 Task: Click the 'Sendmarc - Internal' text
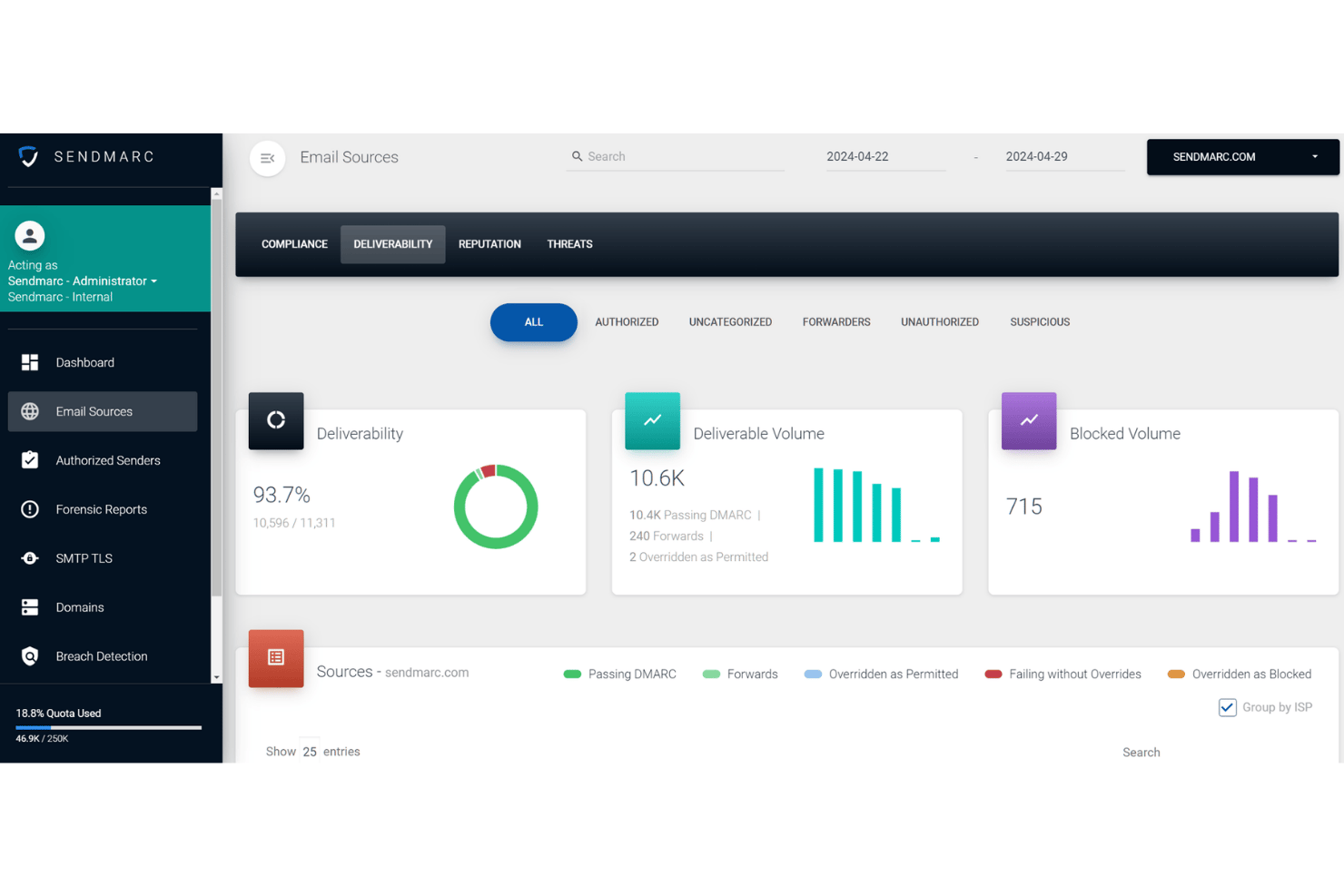tap(60, 297)
